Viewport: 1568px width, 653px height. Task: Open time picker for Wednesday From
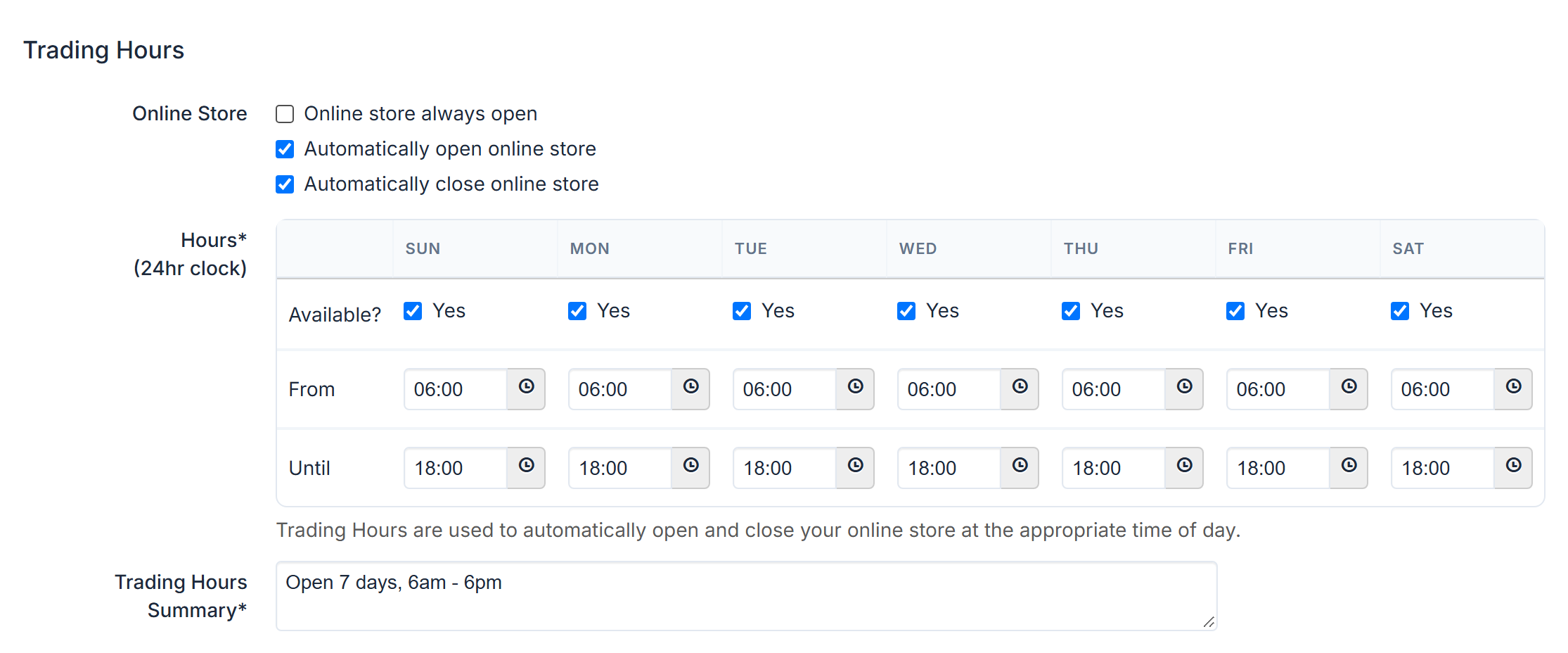1020,388
